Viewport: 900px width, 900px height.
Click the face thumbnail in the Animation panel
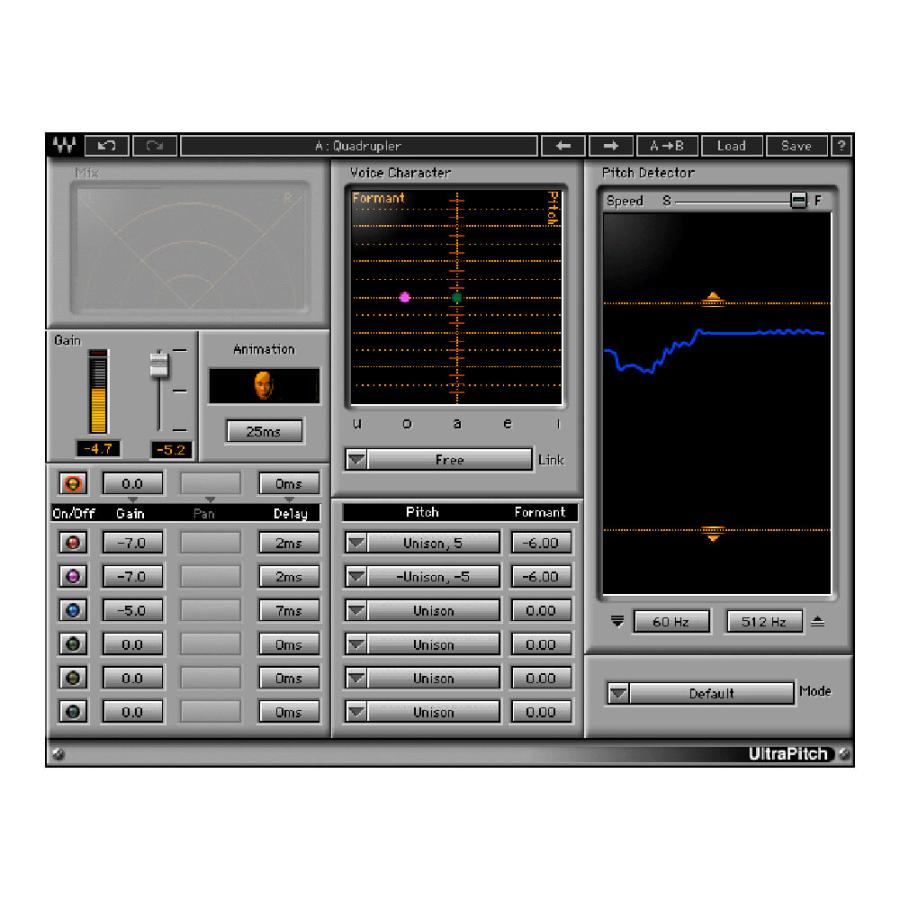[x=265, y=384]
